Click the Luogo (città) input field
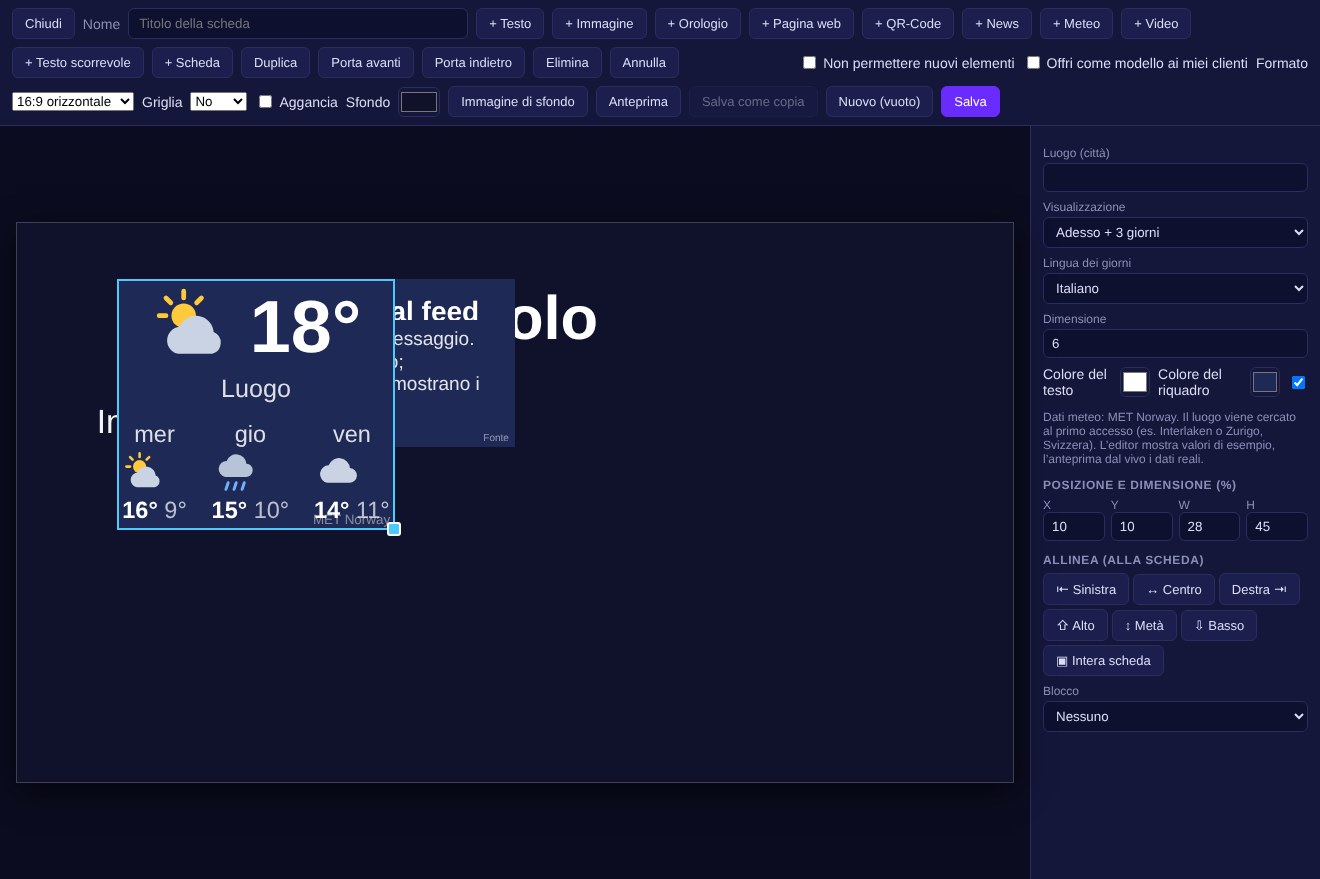Viewport: 1320px width, 879px height. (x=1175, y=177)
